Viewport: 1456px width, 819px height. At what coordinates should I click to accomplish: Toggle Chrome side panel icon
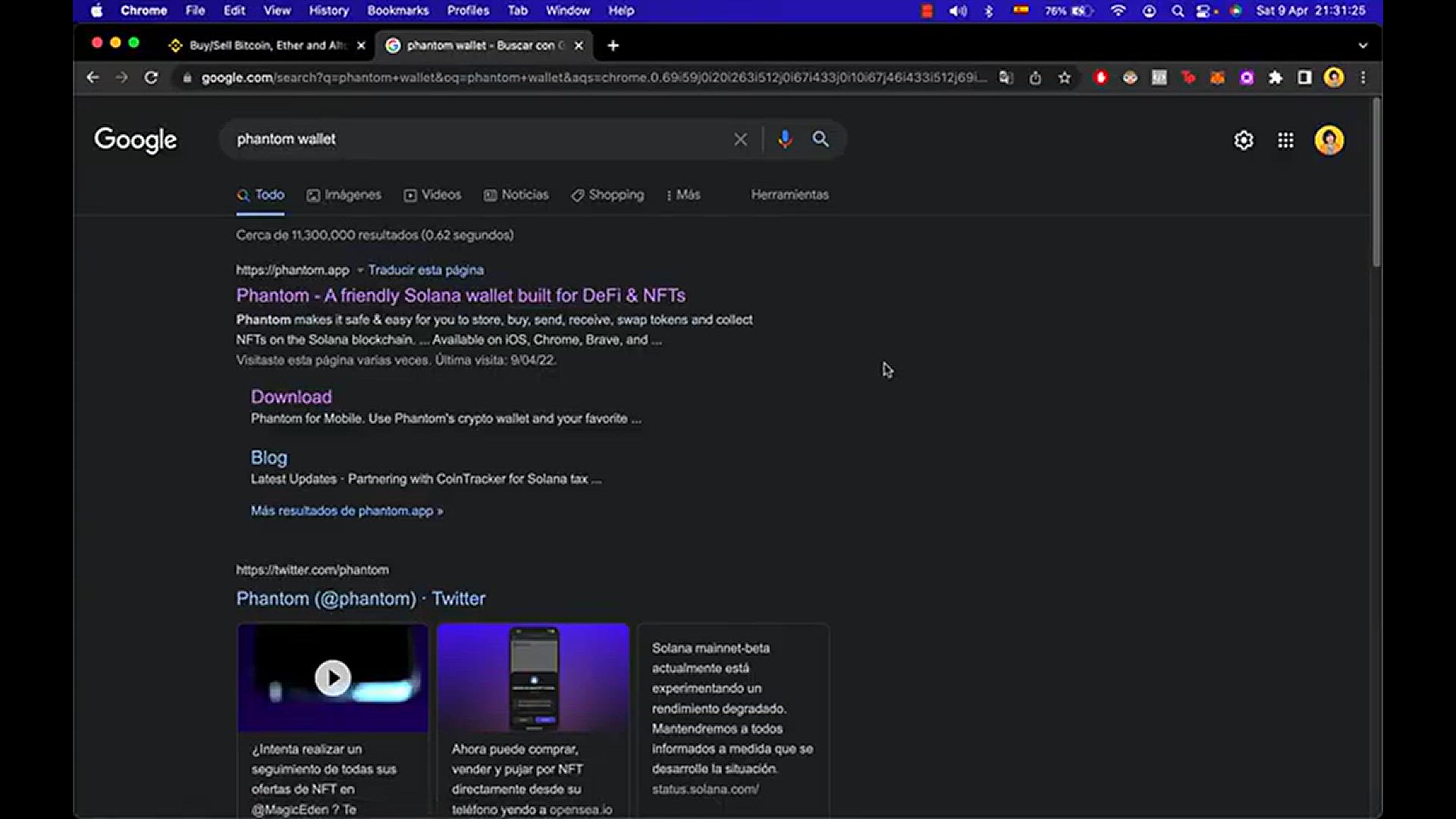(x=1304, y=77)
